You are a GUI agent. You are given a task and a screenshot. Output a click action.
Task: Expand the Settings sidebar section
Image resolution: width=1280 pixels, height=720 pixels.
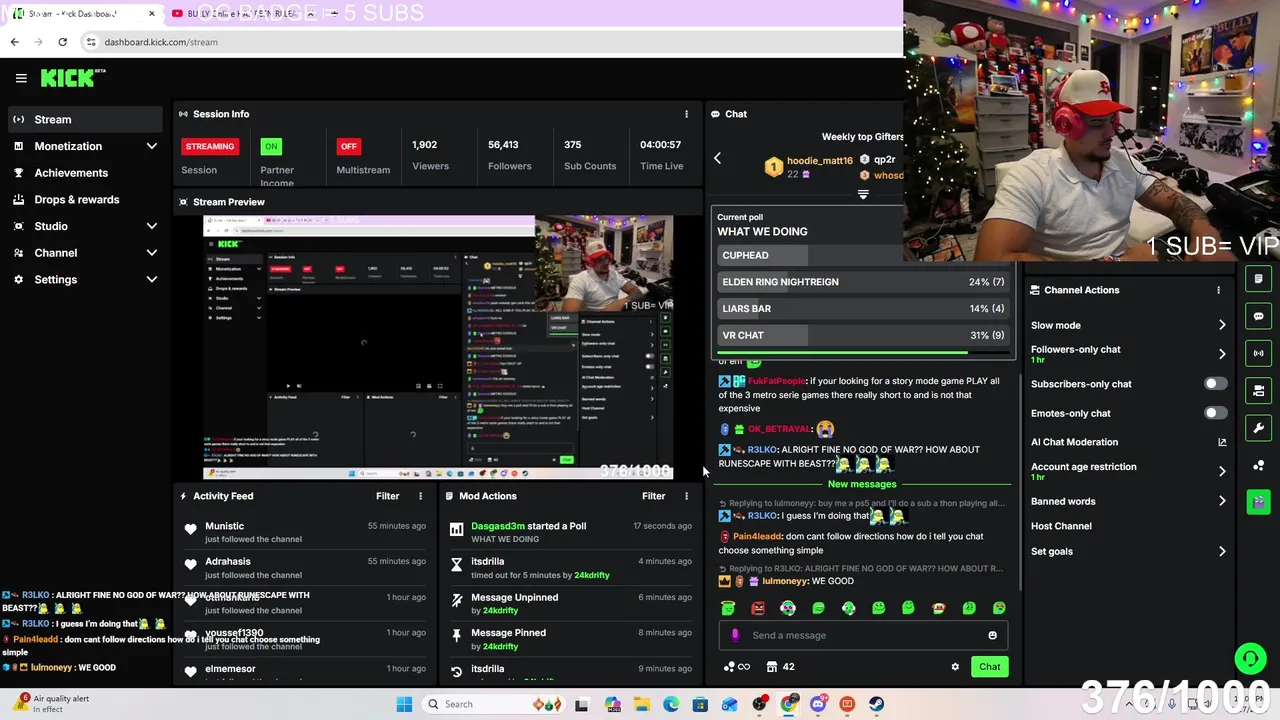click(x=152, y=280)
